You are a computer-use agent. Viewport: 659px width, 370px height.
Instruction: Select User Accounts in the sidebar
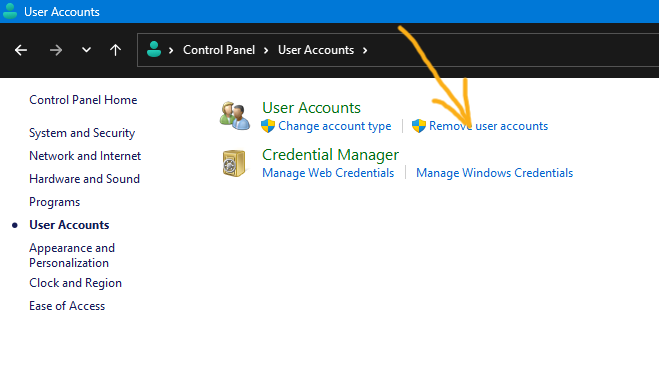[69, 225]
